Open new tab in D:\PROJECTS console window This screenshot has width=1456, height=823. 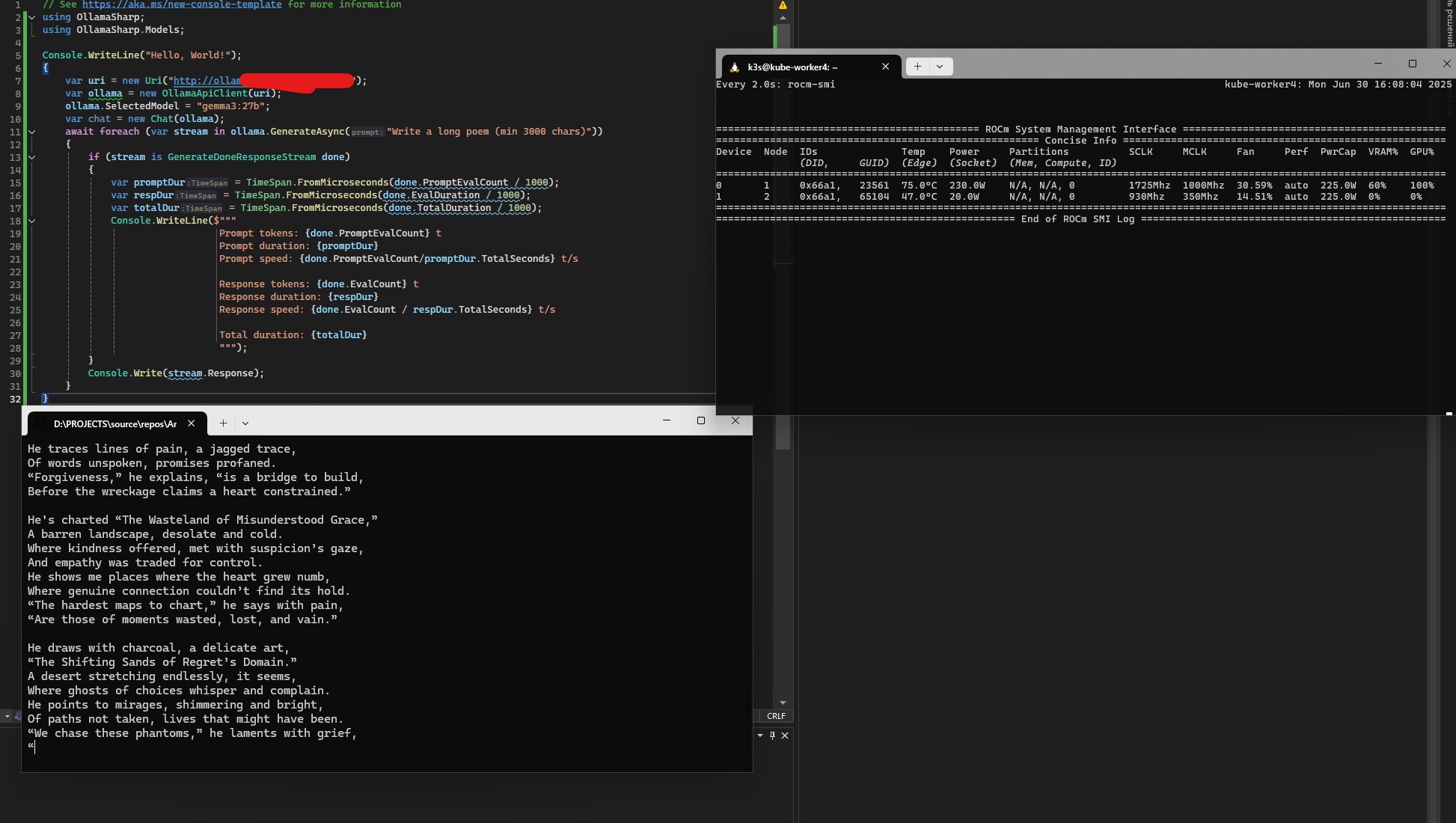point(223,423)
